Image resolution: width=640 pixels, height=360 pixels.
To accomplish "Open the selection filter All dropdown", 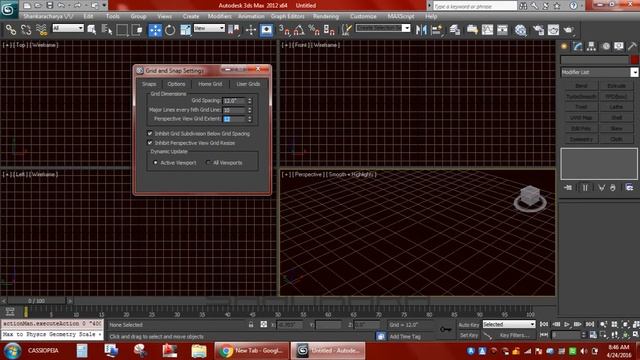I will [x=68, y=28].
